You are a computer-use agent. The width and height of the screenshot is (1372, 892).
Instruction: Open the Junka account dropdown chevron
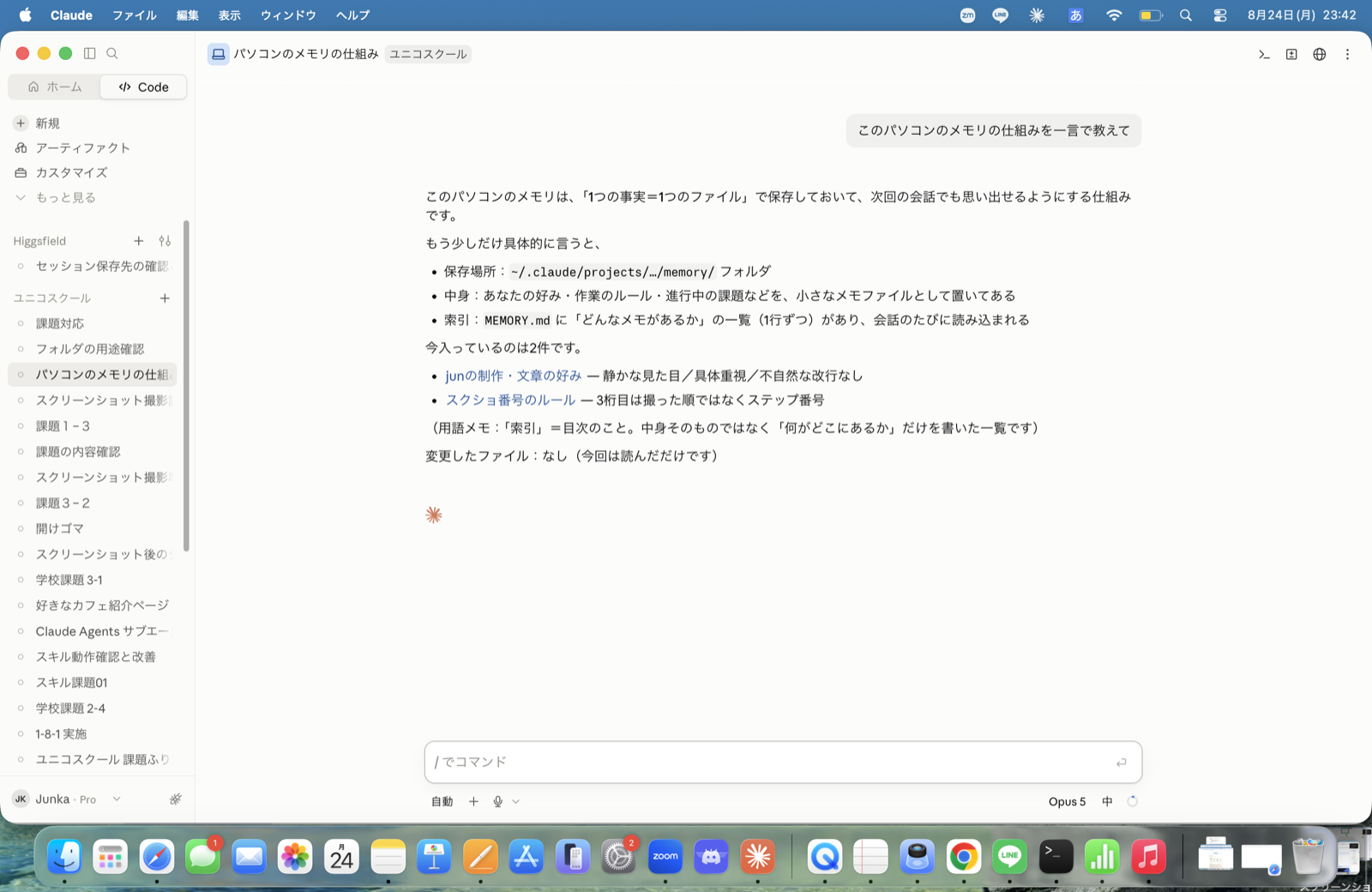coord(117,799)
